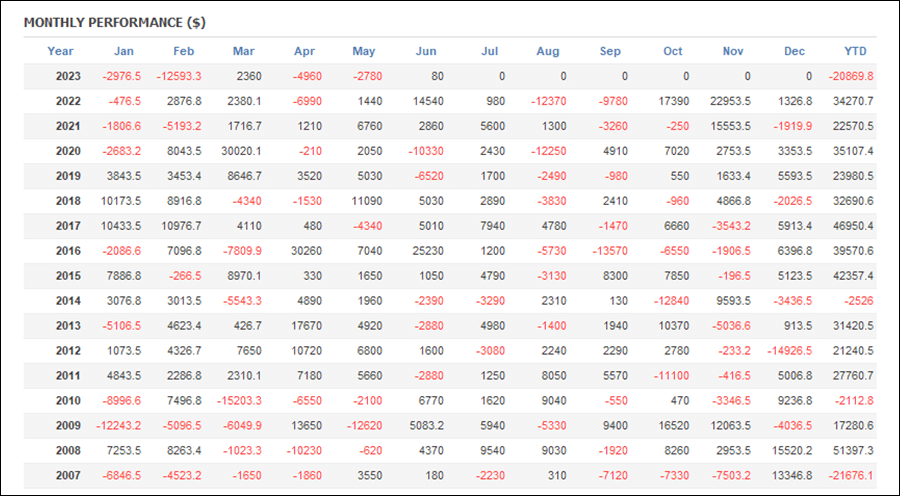Click the Sep column header
Image resolution: width=900 pixels, height=496 pixels.
[610, 51]
